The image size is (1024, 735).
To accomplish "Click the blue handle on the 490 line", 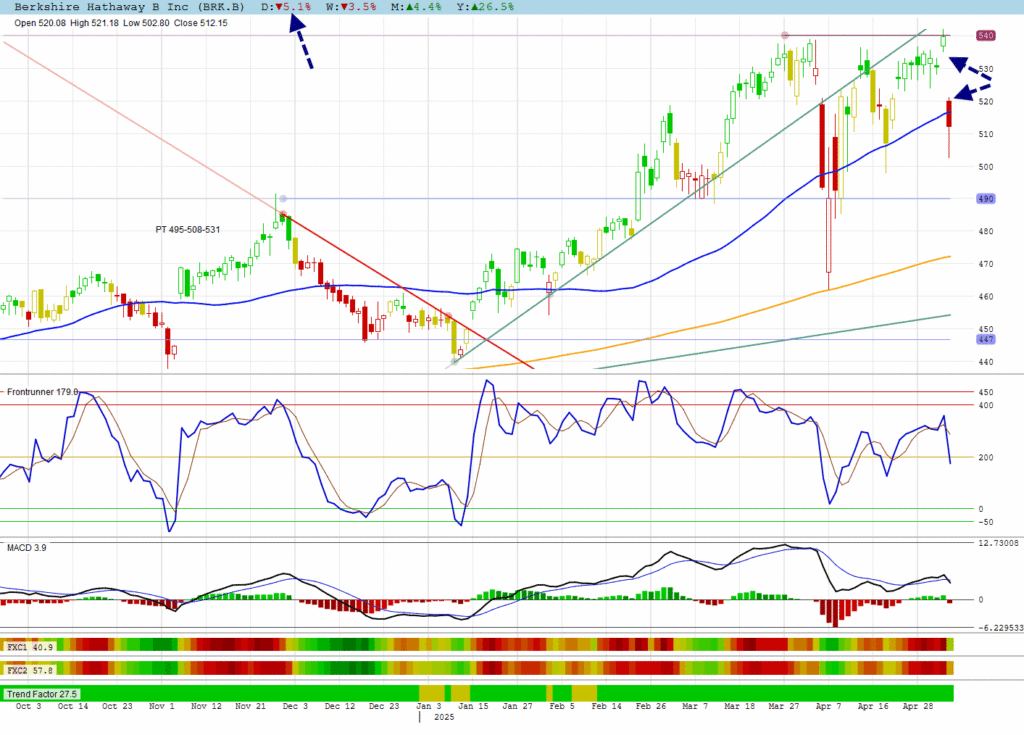I will click(283, 199).
